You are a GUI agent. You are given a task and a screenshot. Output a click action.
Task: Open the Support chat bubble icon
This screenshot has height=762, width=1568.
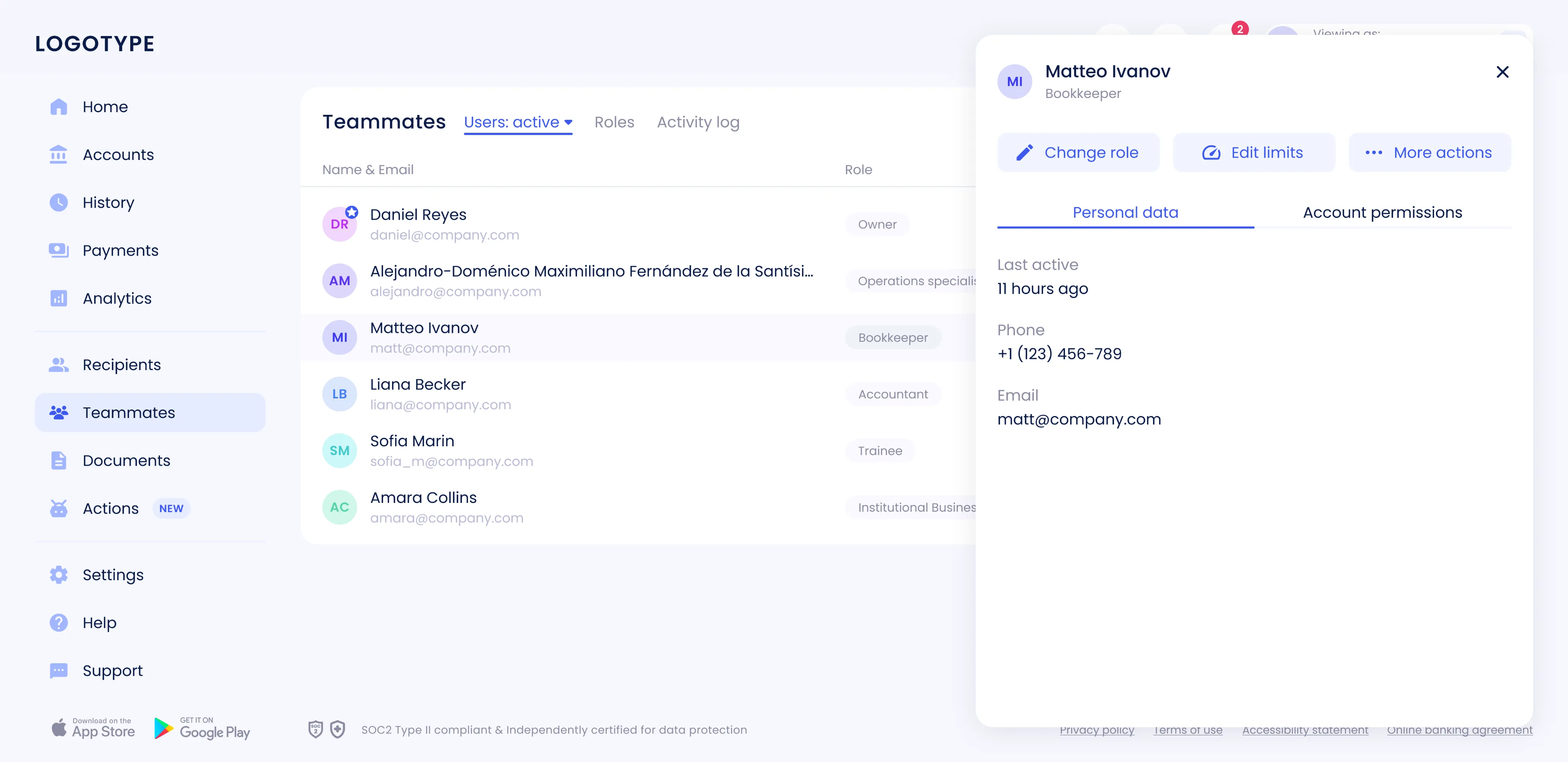(59, 671)
